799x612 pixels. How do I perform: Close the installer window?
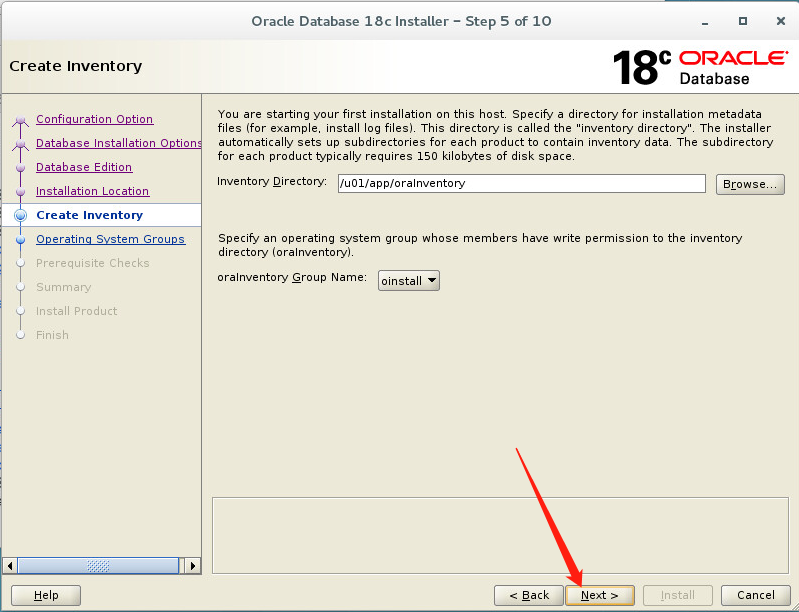pyautogui.click(x=781, y=21)
